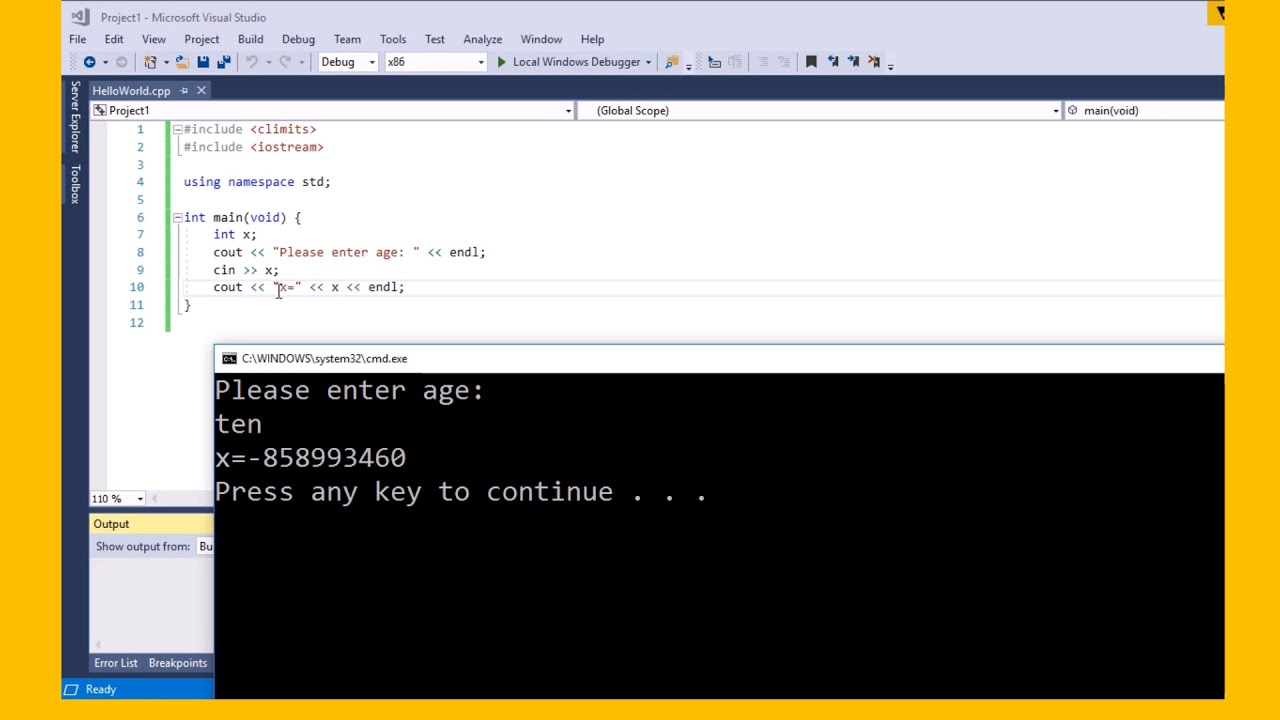Clear all bookmarks icon
The width and height of the screenshot is (1280, 720).
(x=874, y=62)
